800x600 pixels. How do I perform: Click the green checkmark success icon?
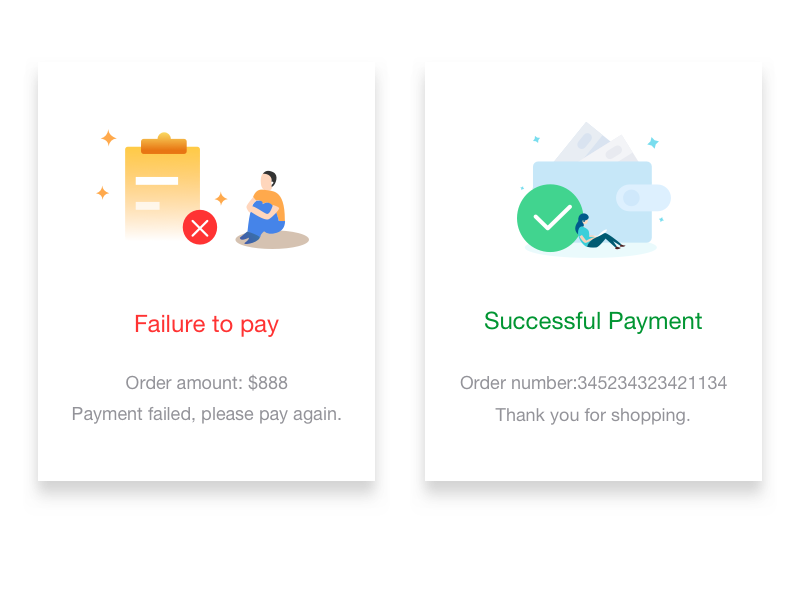click(549, 218)
